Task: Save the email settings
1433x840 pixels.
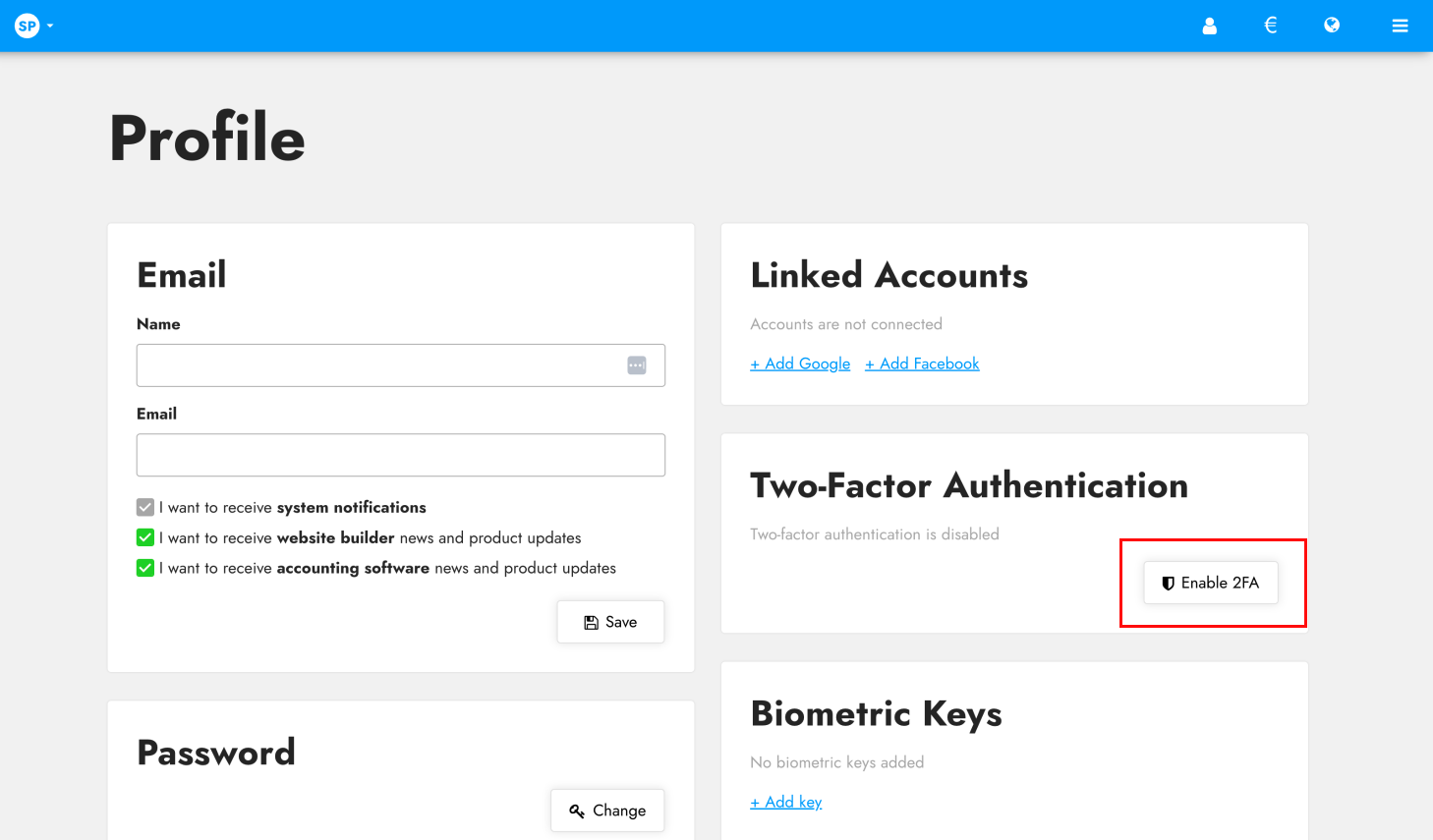Action: coord(610,621)
